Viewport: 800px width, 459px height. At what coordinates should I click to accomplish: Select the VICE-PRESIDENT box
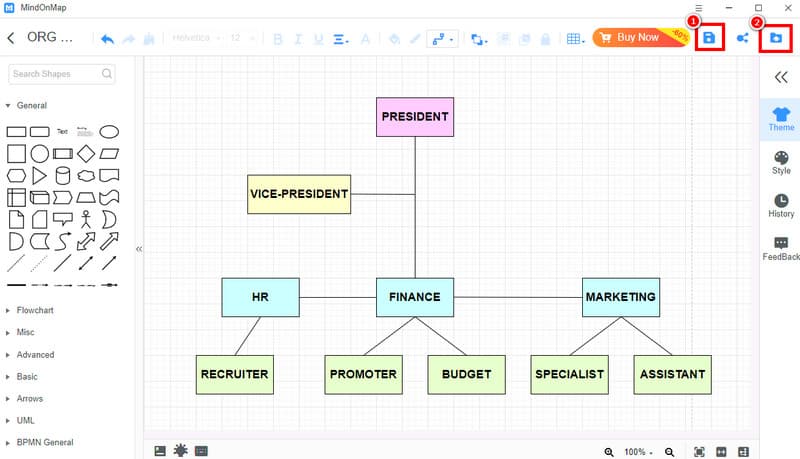point(299,194)
